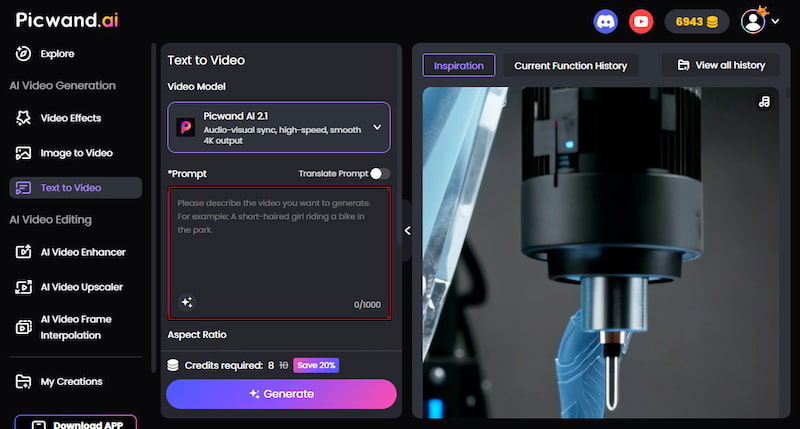The image size is (800, 429).
Task: Click the music note icon on video
Action: (x=764, y=102)
